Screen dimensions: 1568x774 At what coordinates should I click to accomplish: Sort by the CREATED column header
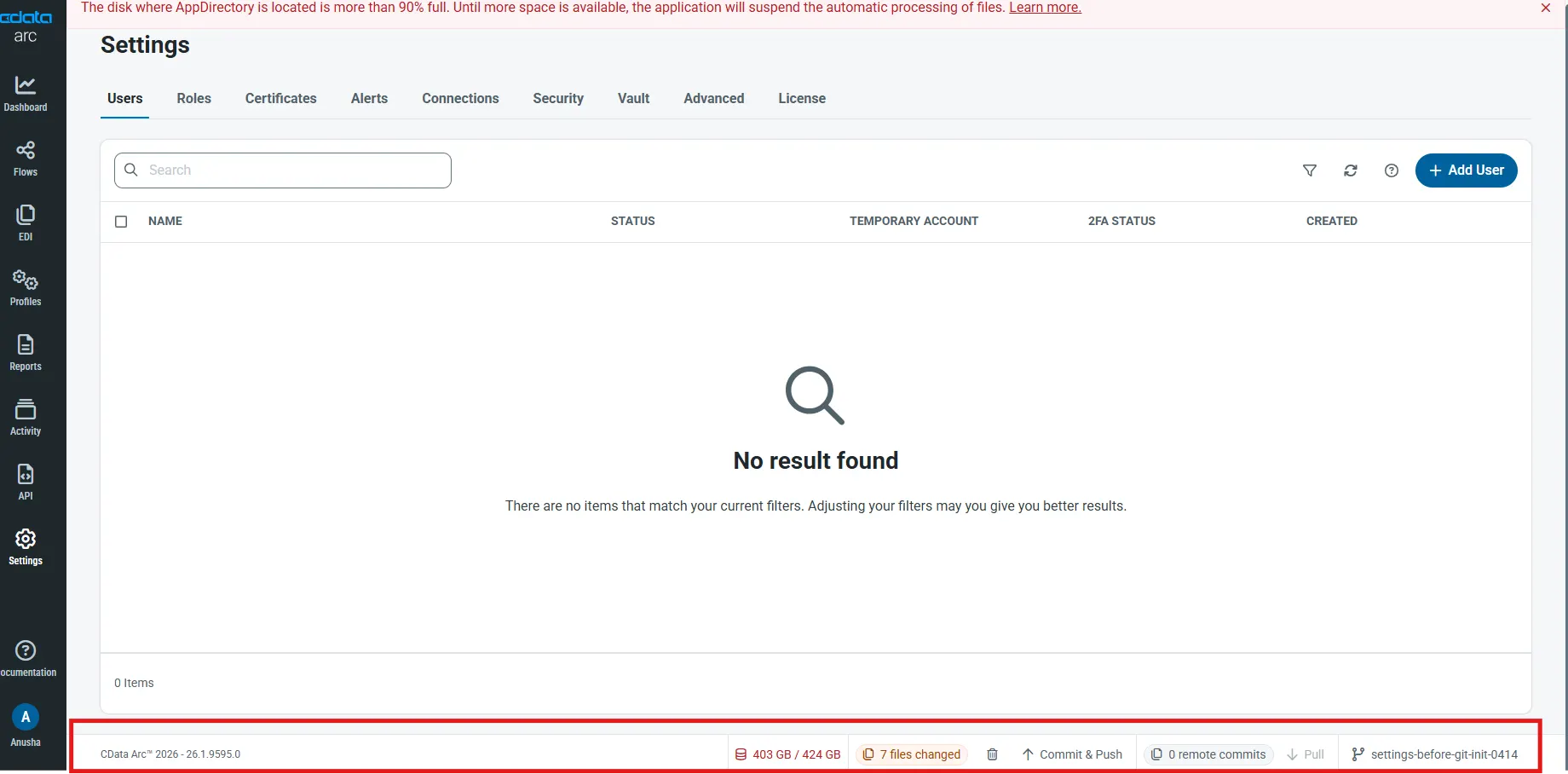(1332, 221)
